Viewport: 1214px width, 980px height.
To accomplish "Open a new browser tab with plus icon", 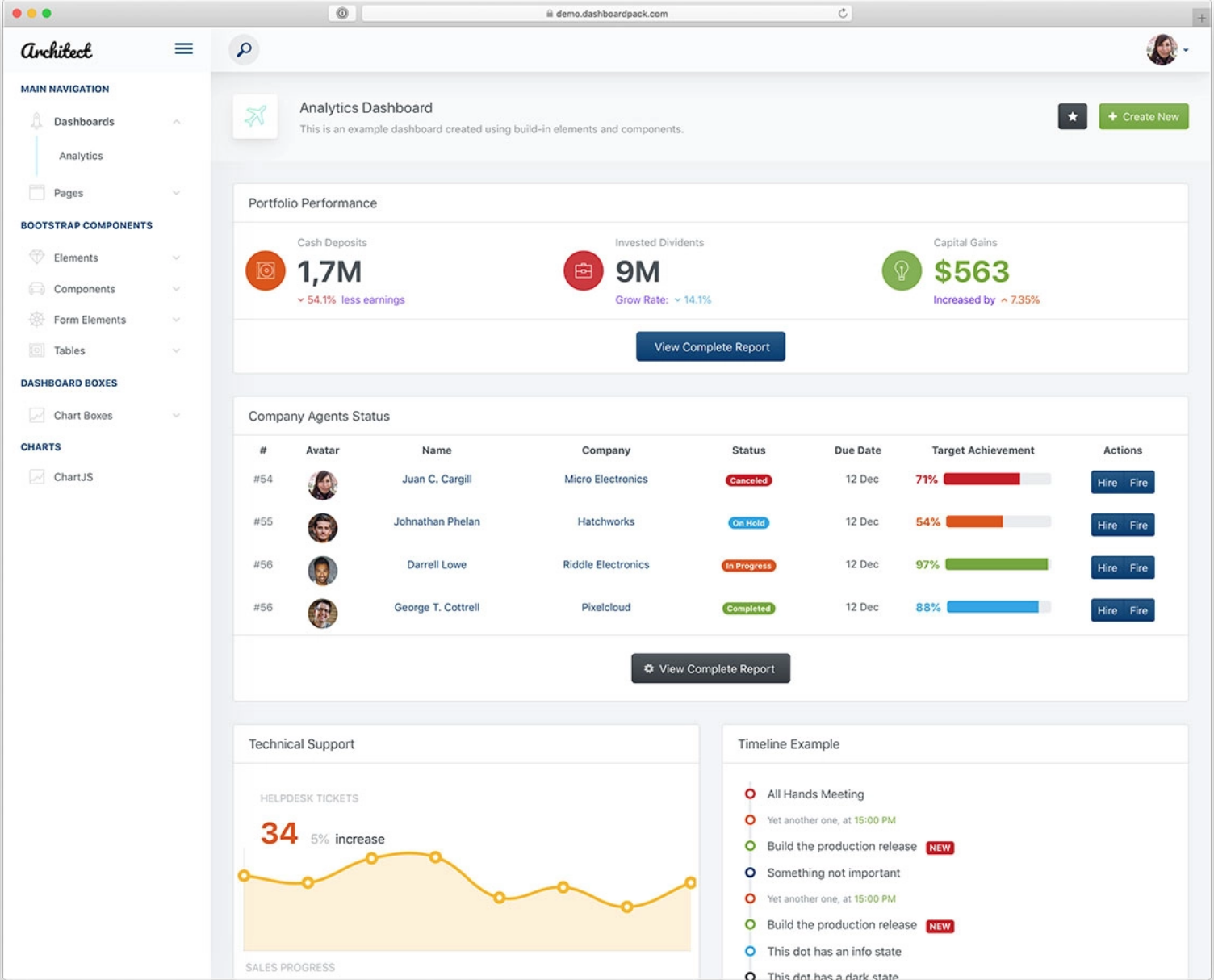I will pyautogui.click(x=1201, y=17).
